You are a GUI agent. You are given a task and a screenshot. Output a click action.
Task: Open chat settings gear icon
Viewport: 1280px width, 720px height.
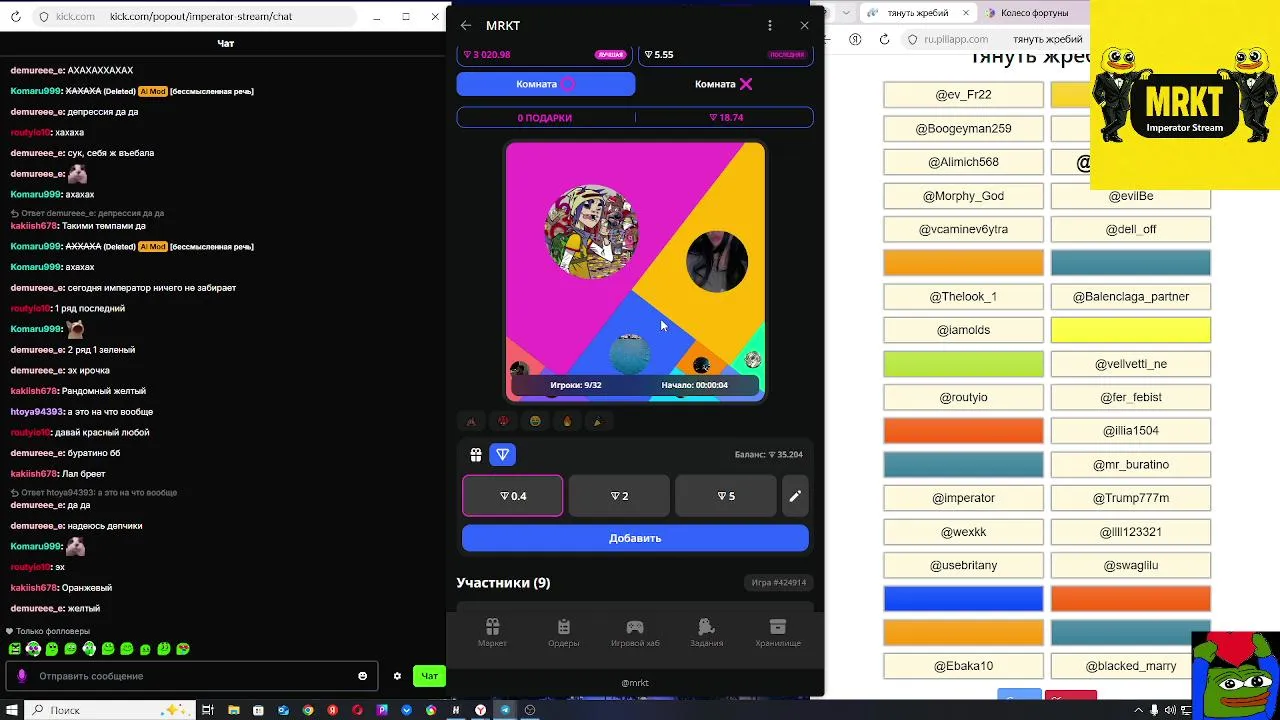(397, 676)
